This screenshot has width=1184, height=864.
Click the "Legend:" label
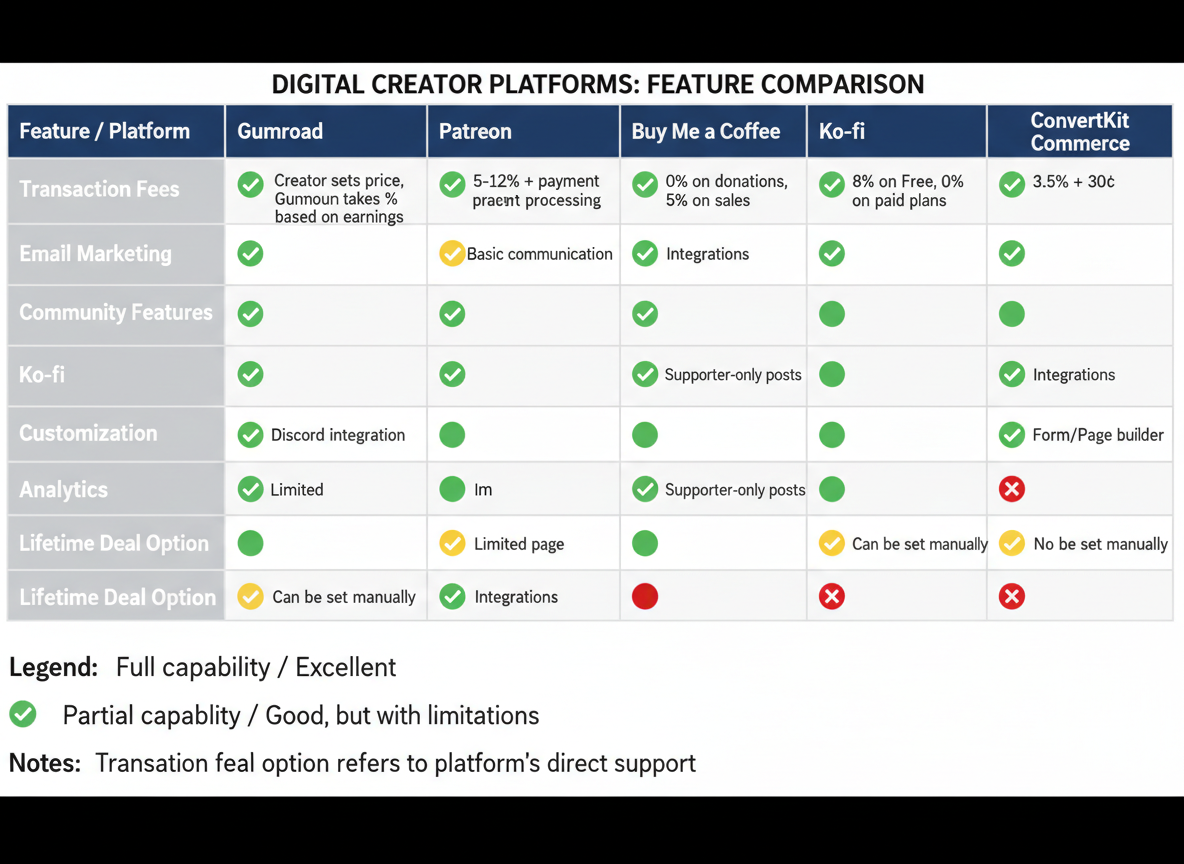[54, 668]
